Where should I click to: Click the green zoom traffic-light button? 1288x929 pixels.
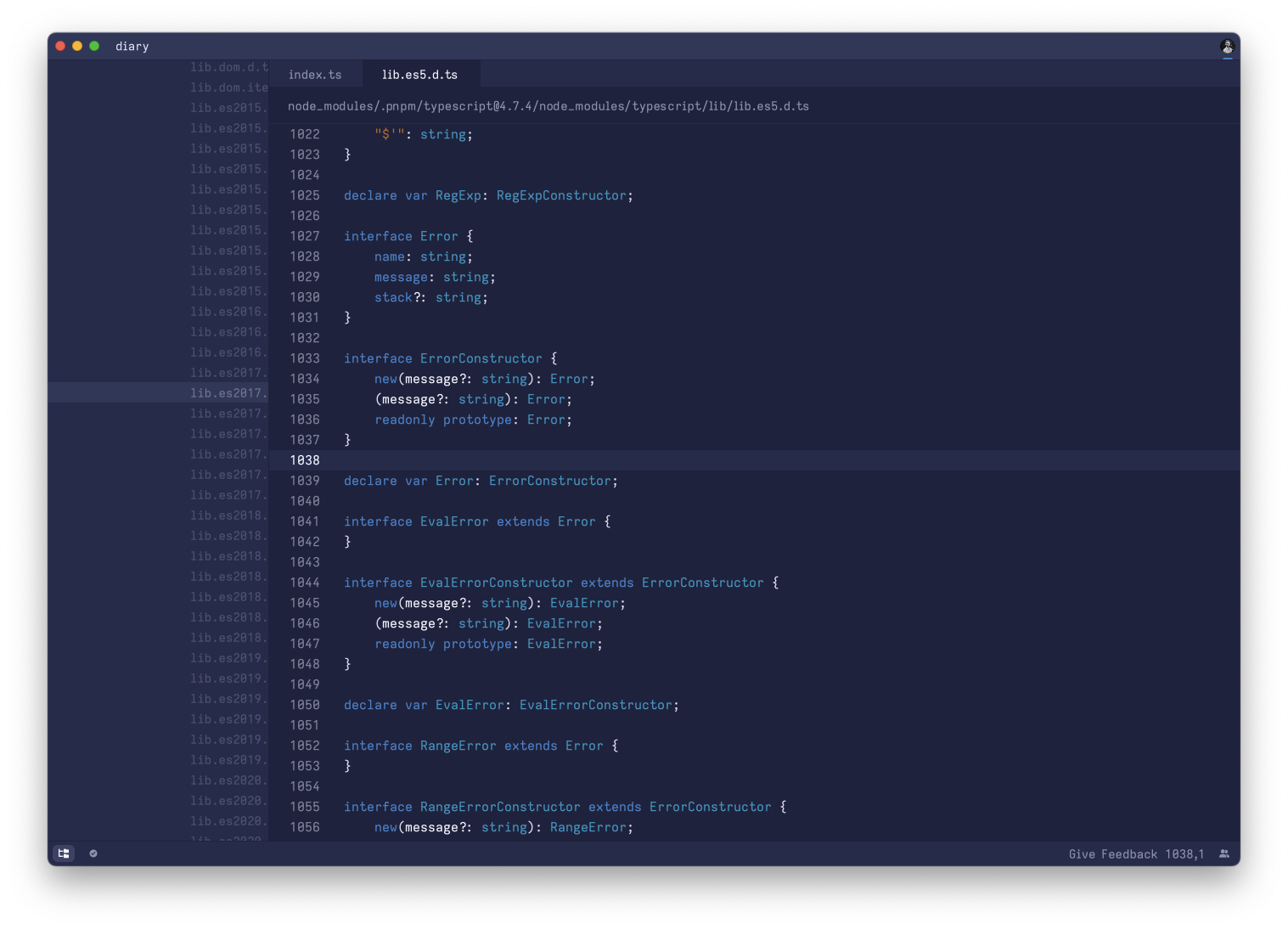[94, 47]
